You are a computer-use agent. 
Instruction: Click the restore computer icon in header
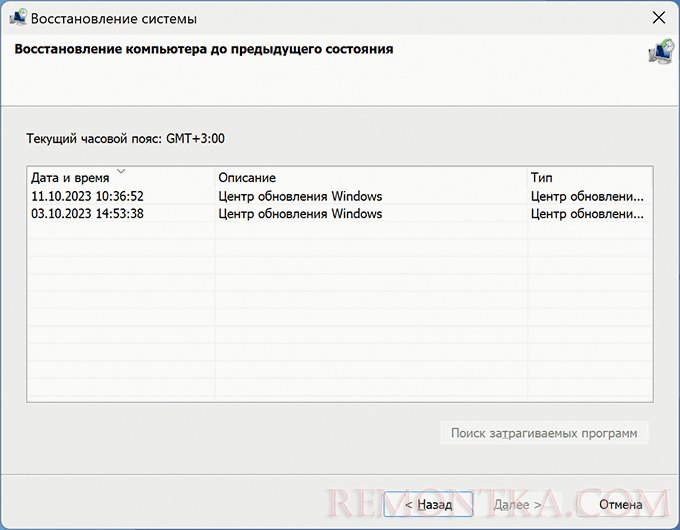[x=661, y=52]
